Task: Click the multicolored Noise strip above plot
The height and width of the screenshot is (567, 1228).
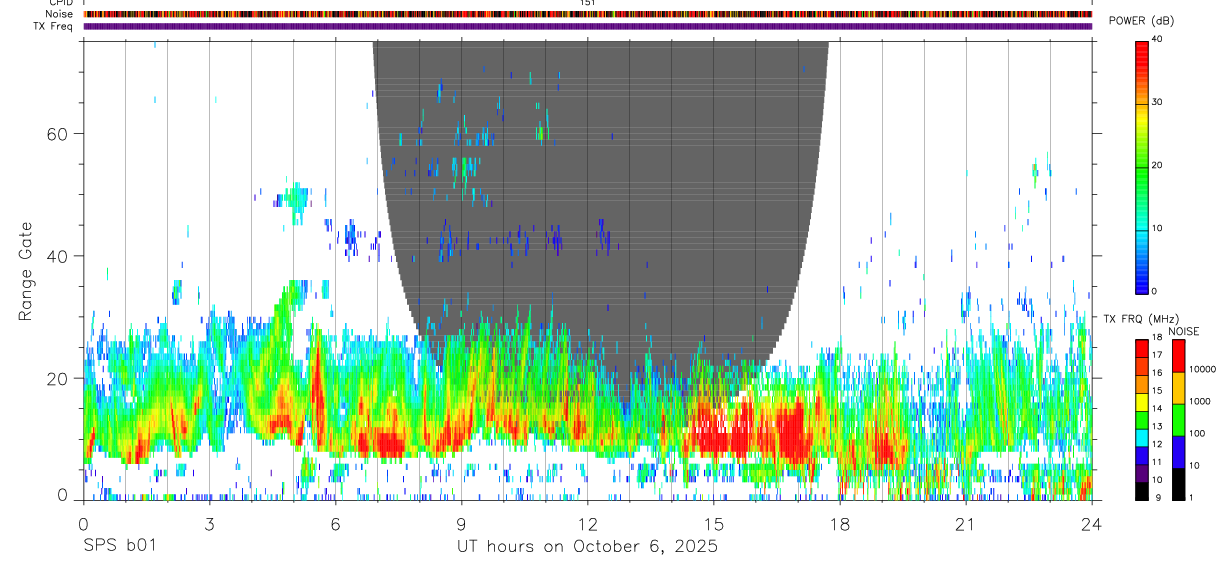Action: 588,14
